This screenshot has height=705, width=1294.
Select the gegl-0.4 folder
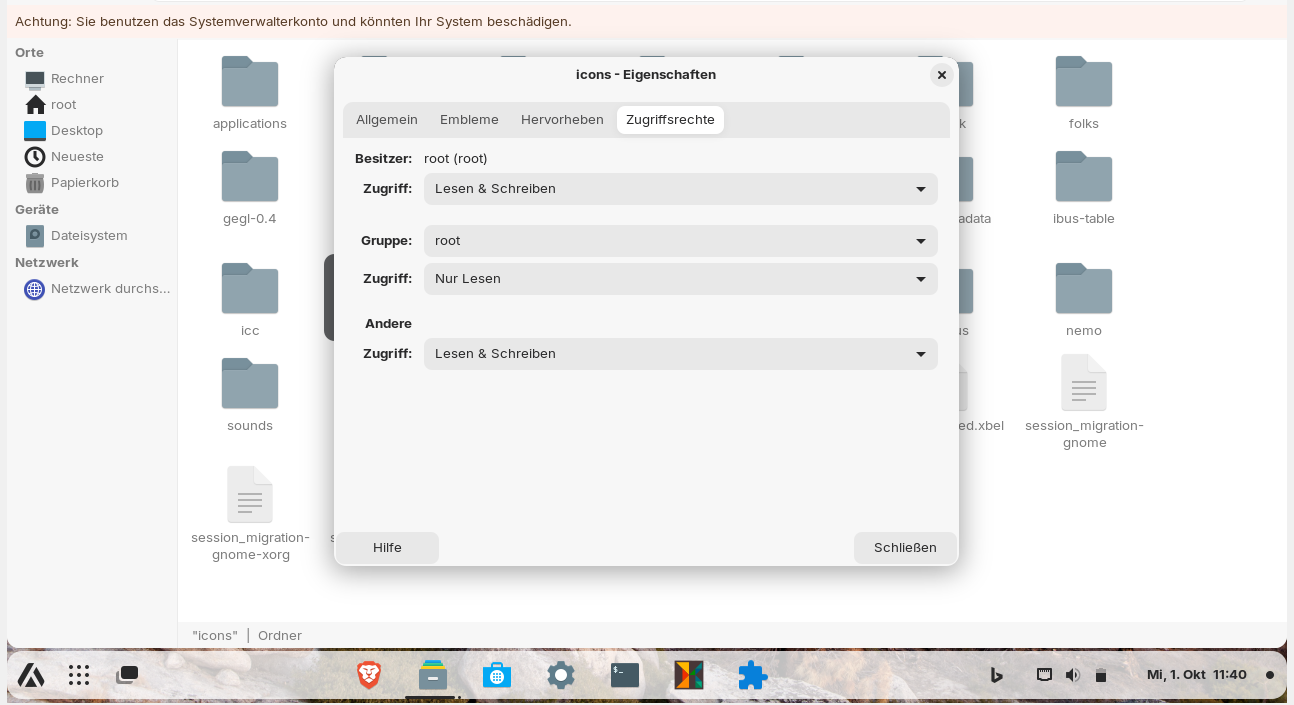(x=250, y=177)
